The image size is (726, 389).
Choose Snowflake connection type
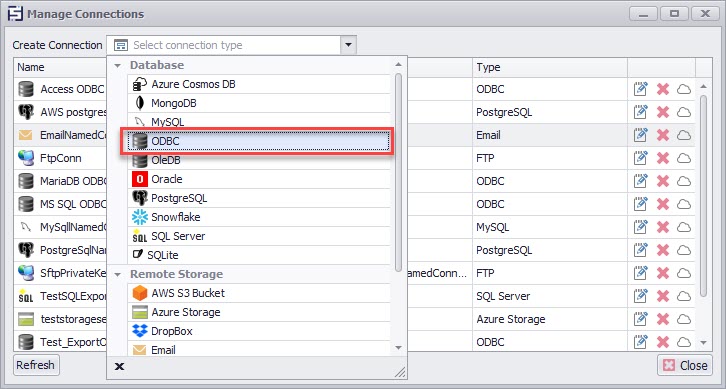coord(259,217)
